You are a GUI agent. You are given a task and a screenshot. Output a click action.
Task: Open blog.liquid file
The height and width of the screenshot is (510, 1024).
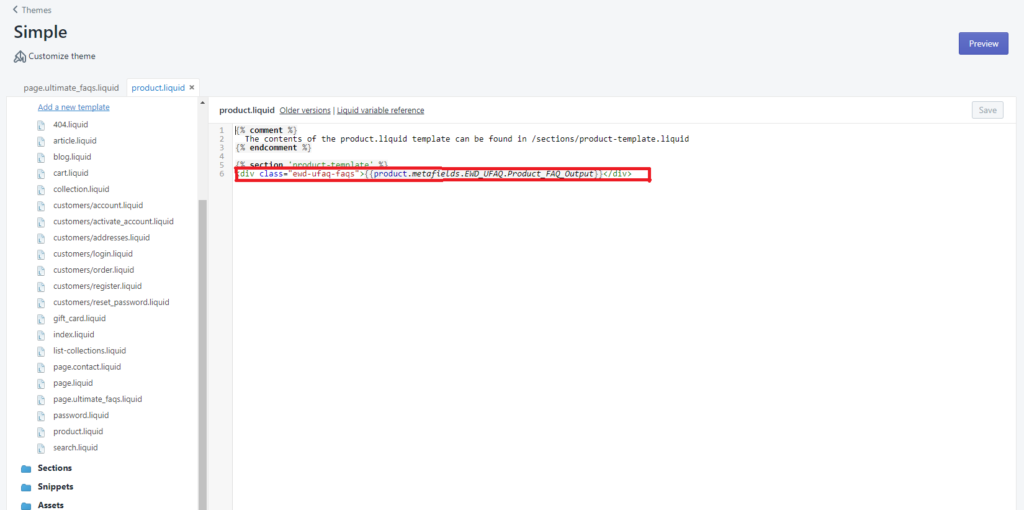point(72,157)
